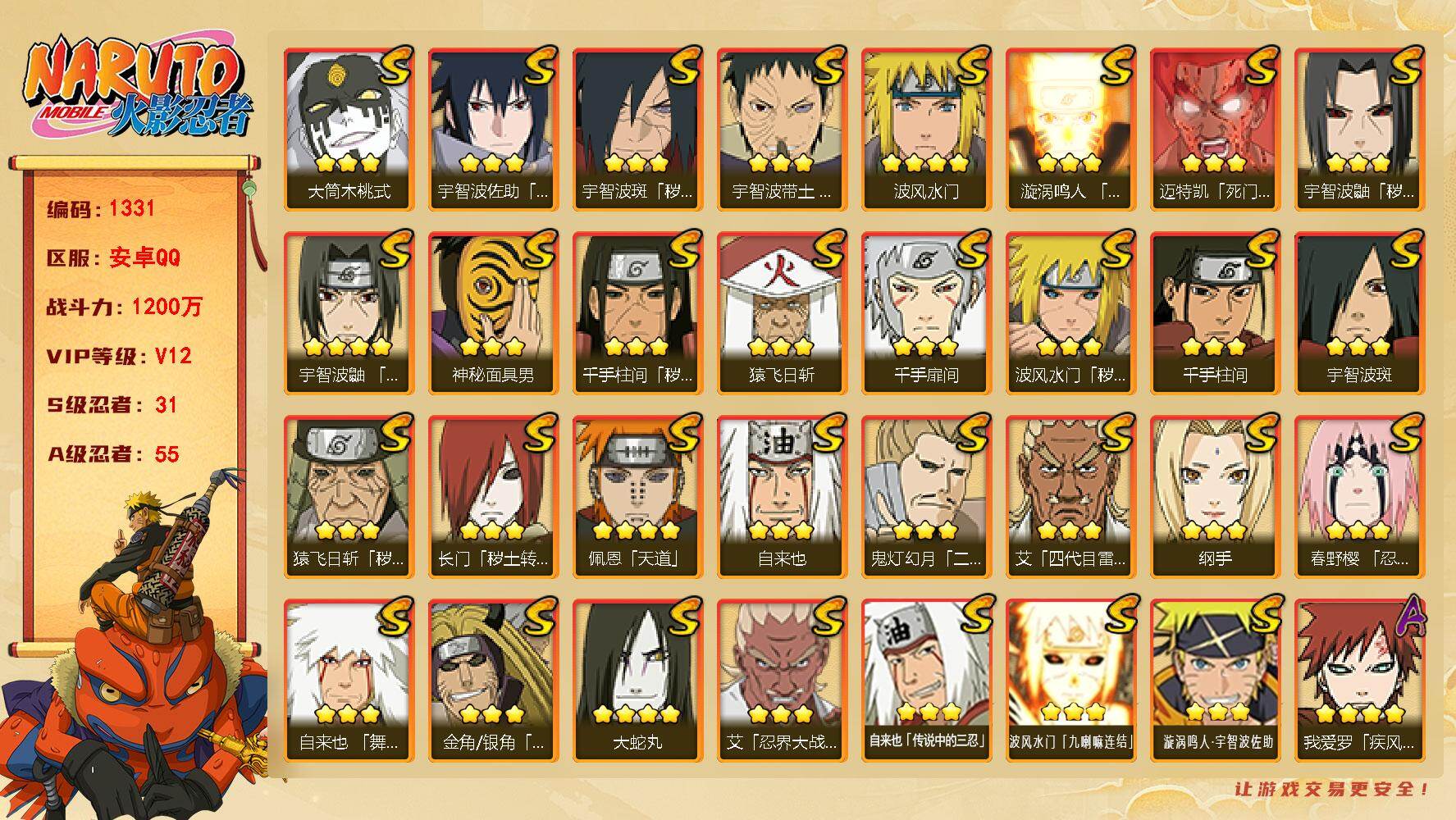This screenshot has width=1456, height=820.
Task: Click the 千手扉间 ninja portrait
Action: [926, 313]
